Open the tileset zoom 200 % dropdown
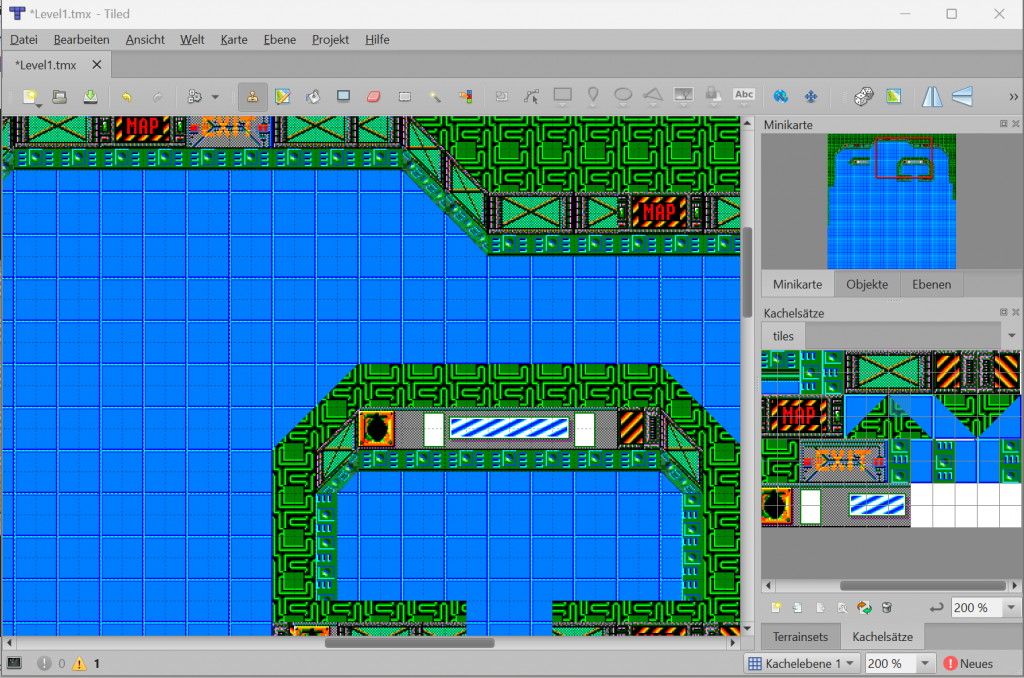Viewport: 1024px width, 678px height. 1012,608
